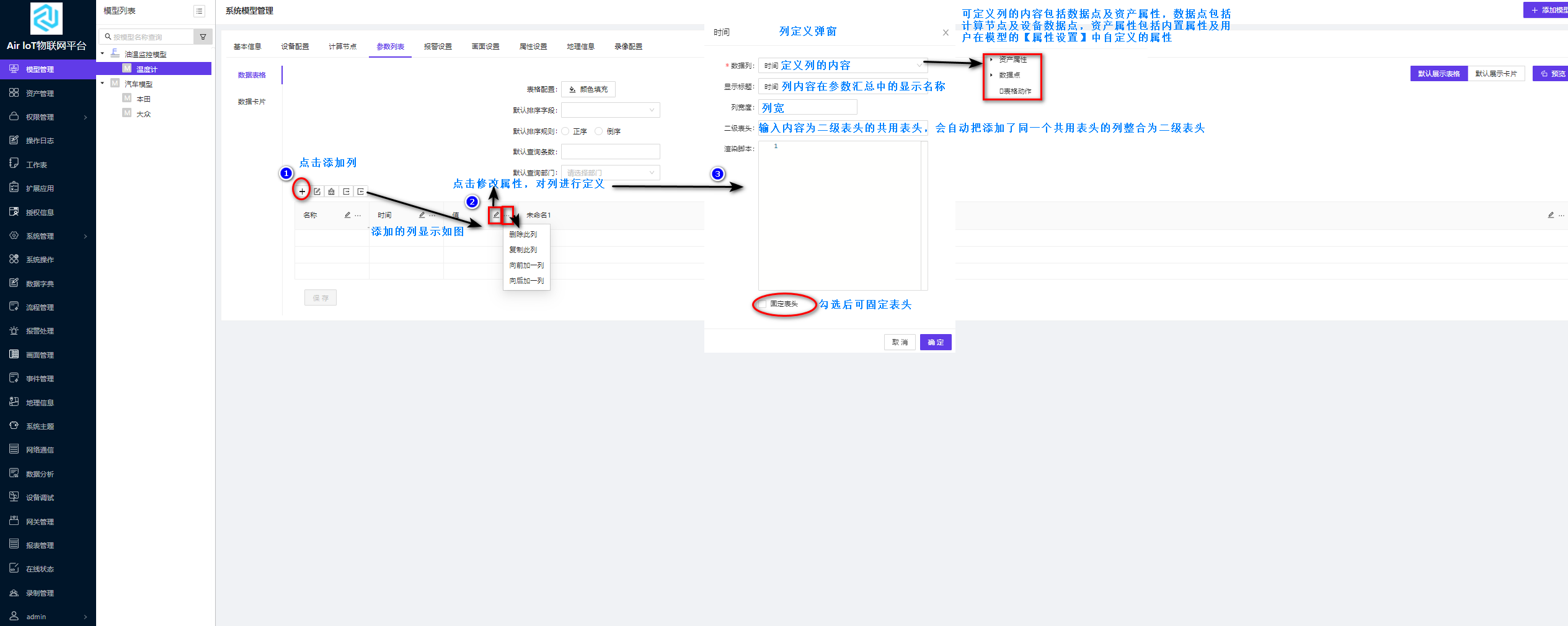Click the filter funnel icon beside model search
Viewport: 1568px width, 626px height.
click(203, 37)
